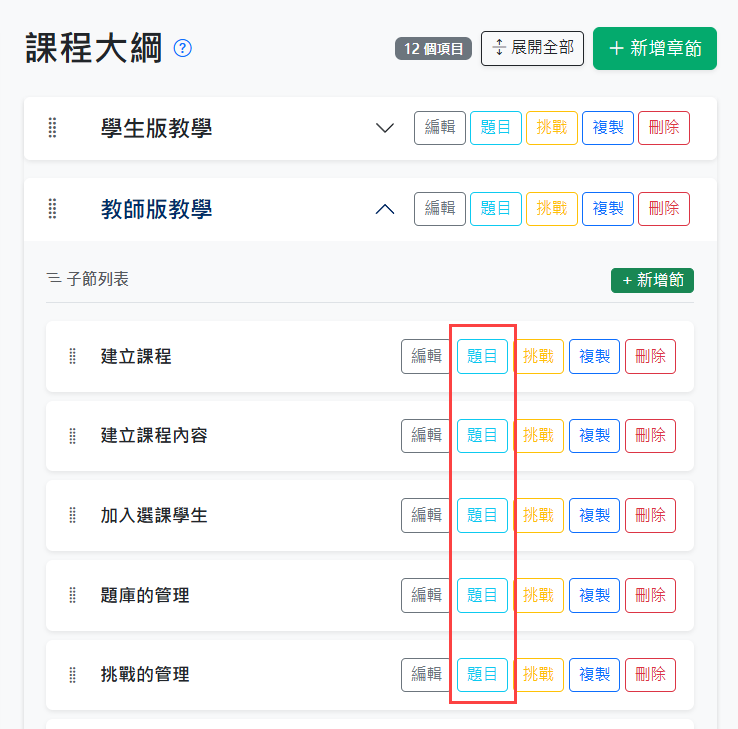Image resolution: width=738 pixels, height=729 pixels.
Task: Click 挑戰 button for 加入選課學生
Action: coord(538,515)
